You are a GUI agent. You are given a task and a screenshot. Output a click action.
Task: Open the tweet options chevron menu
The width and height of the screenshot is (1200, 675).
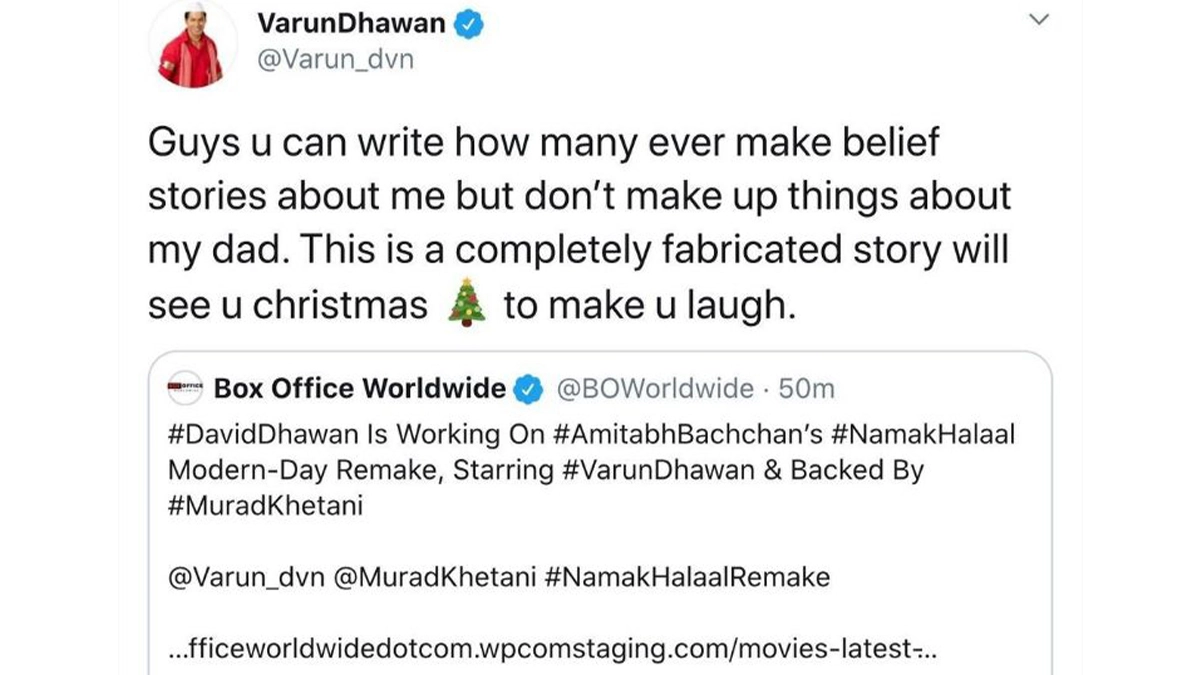point(1041,19)
